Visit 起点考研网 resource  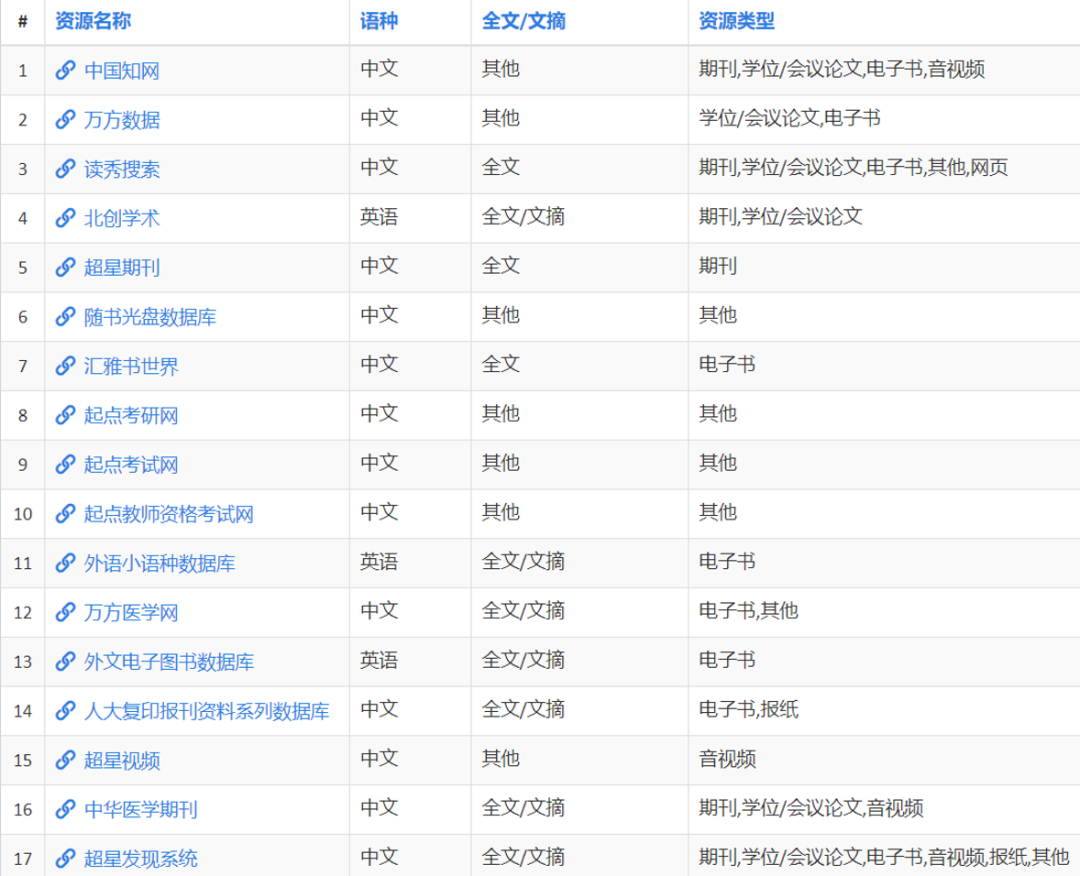click(x=132, y=415)
